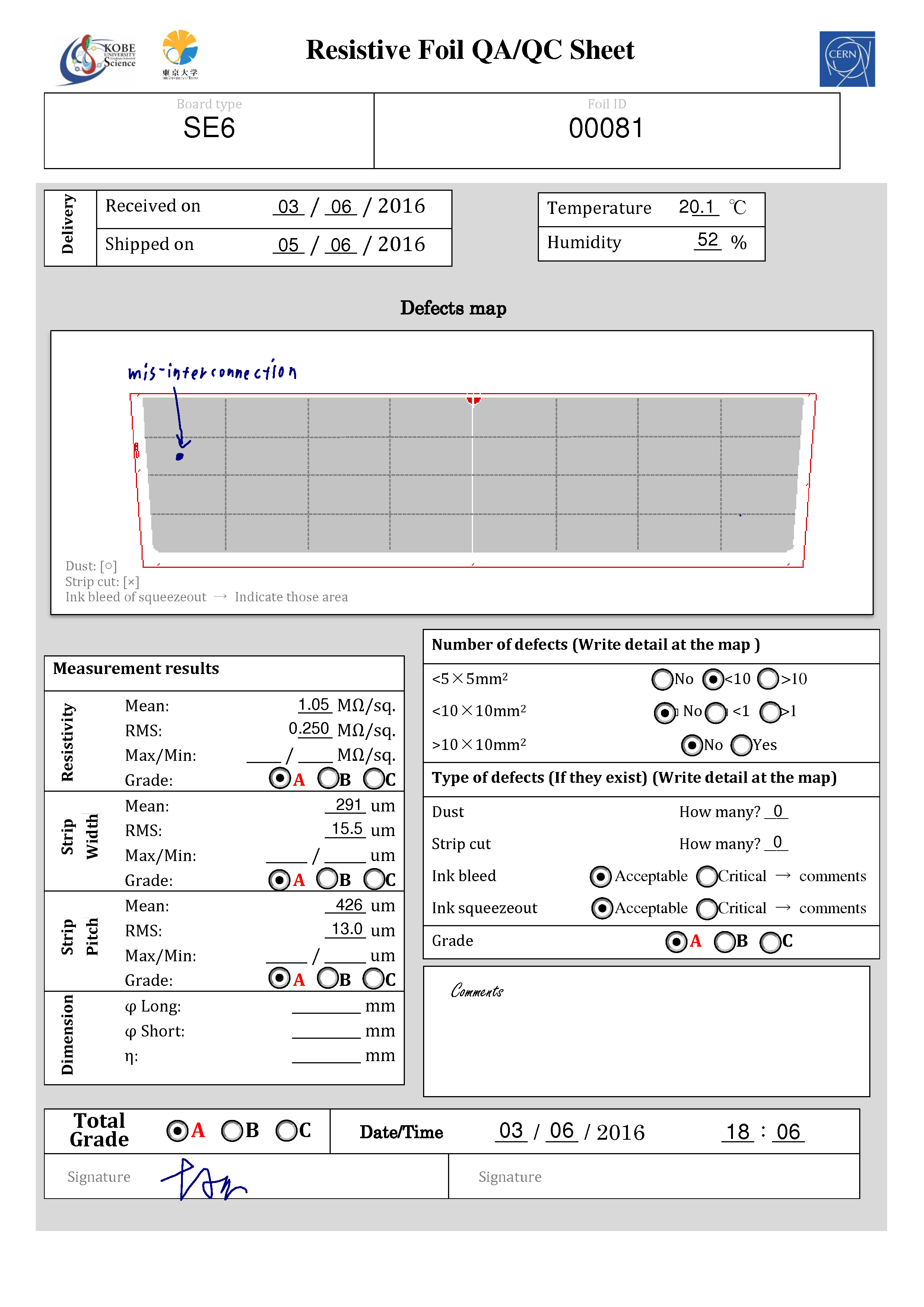Screen dimensions: 924x1307
Task: Click the mis-interconnection handwritten note
Action: coord(213,371)
